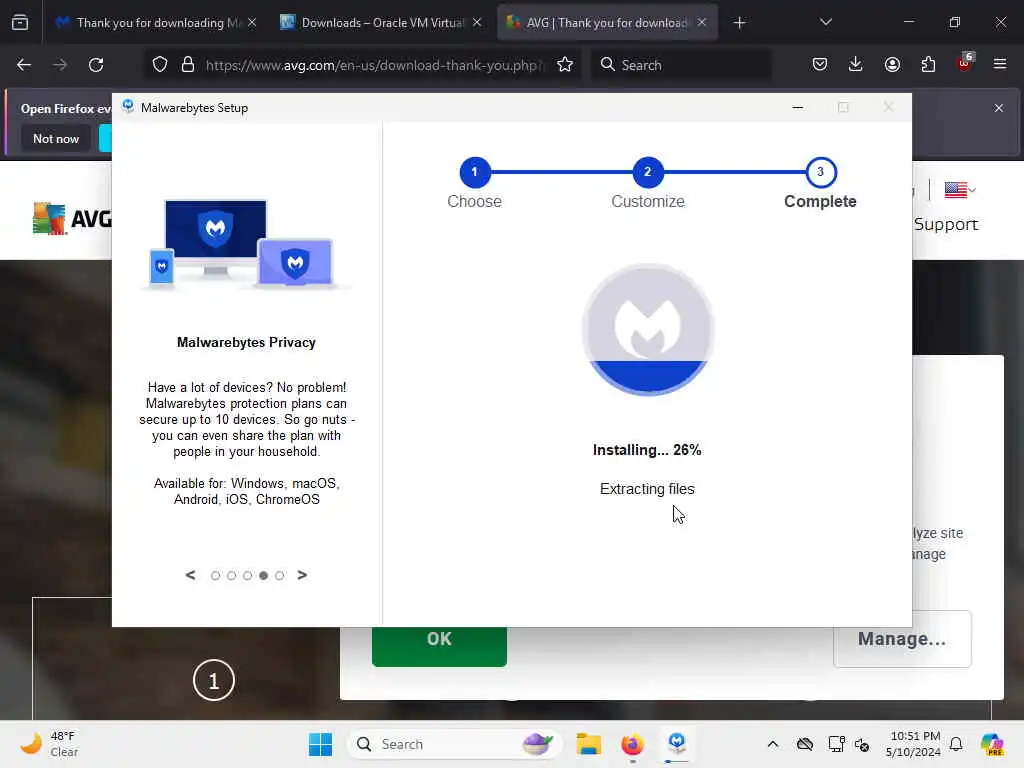The height and width of the screenshot is (768, 1024).
Task: Select the third promo carousel dot
Action: 248,575
